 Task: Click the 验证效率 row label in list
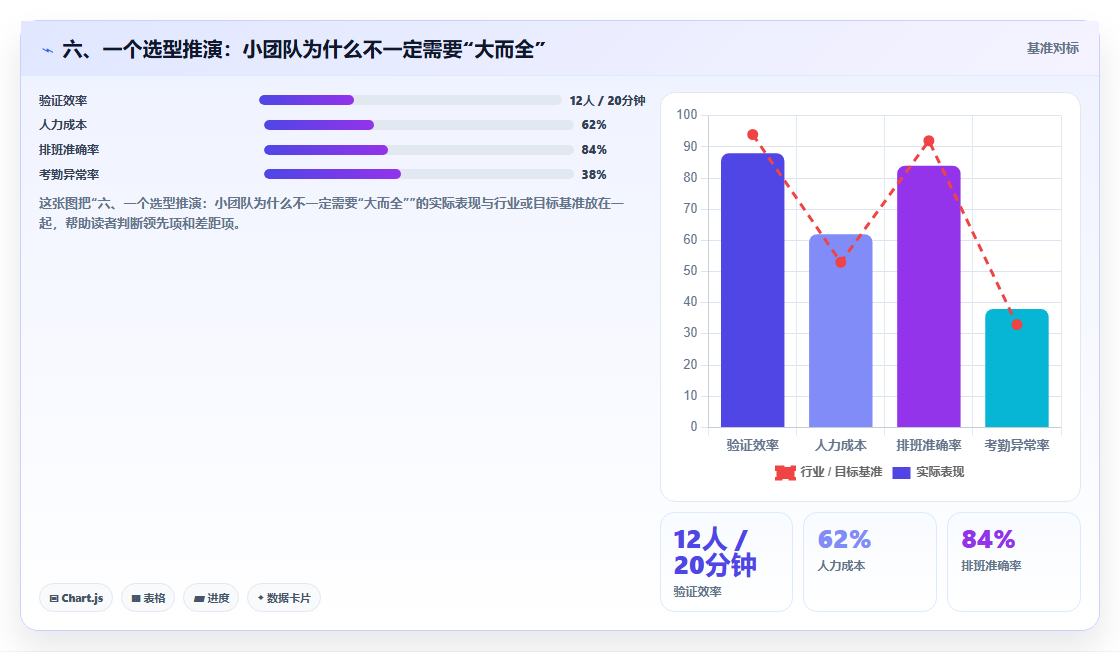tap(63, 101)
